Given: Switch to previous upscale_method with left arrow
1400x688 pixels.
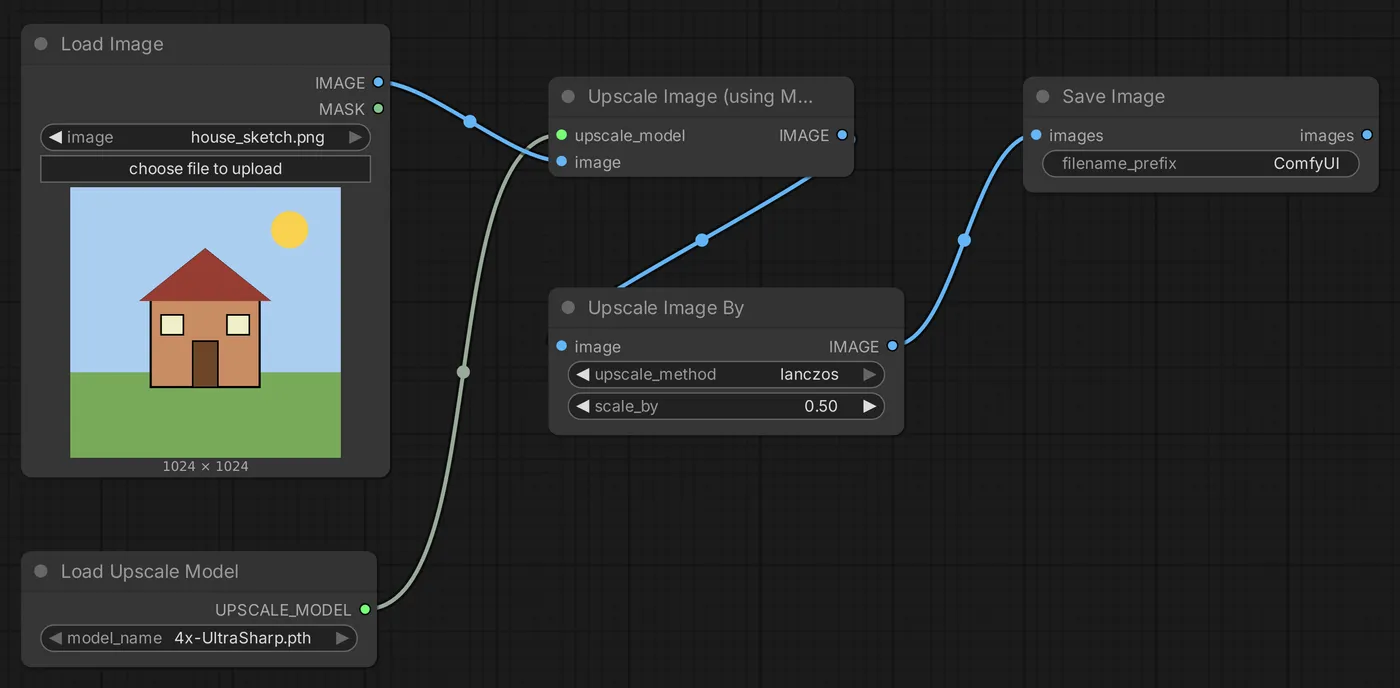Looking at the screenshot, I should pos(582,374).
